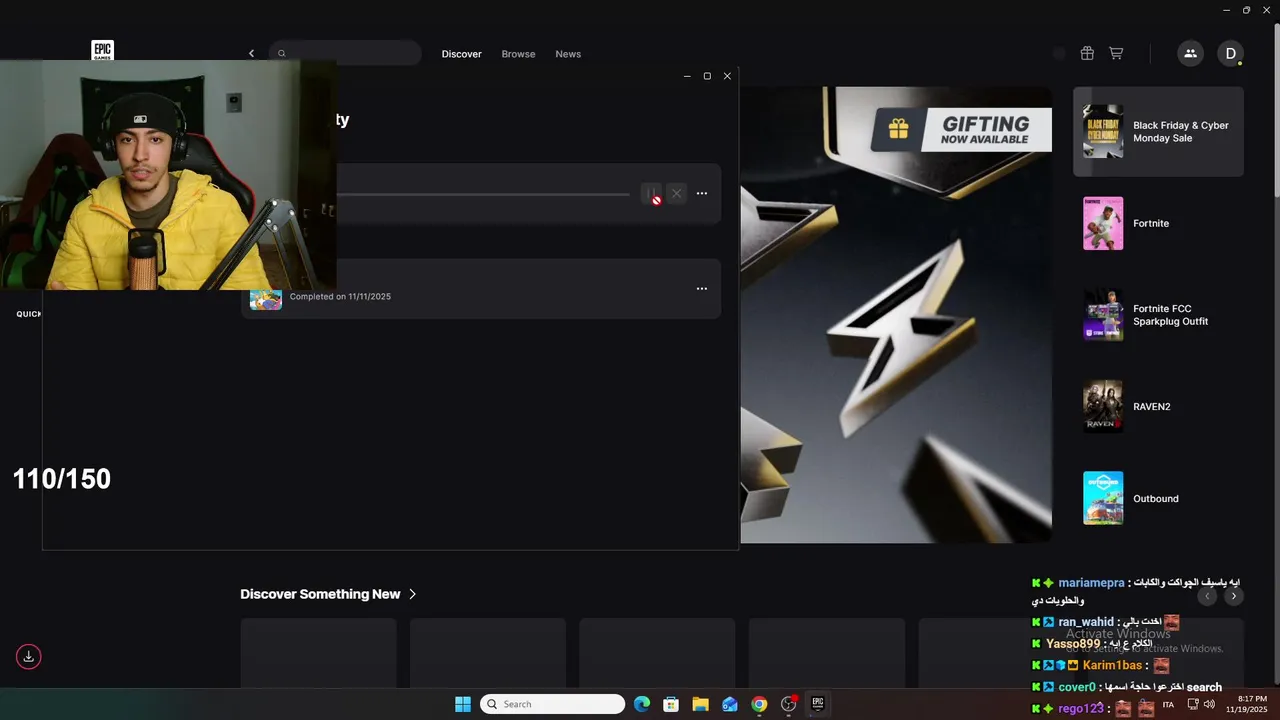
Task: Open the volume icon in system tray
Action: [x=1209, y=704]
